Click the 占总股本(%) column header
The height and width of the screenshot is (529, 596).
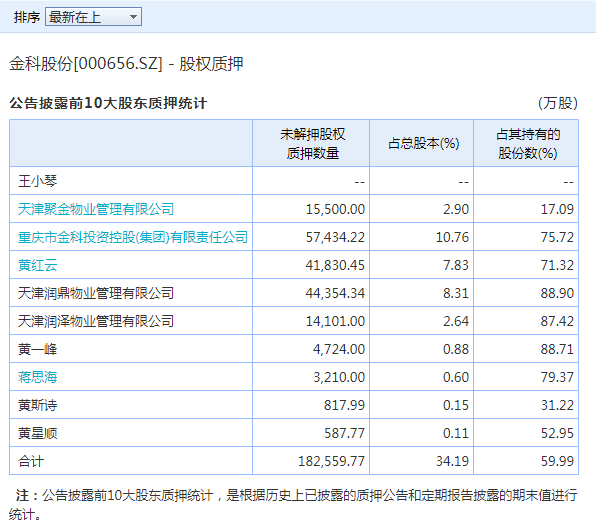423,144
